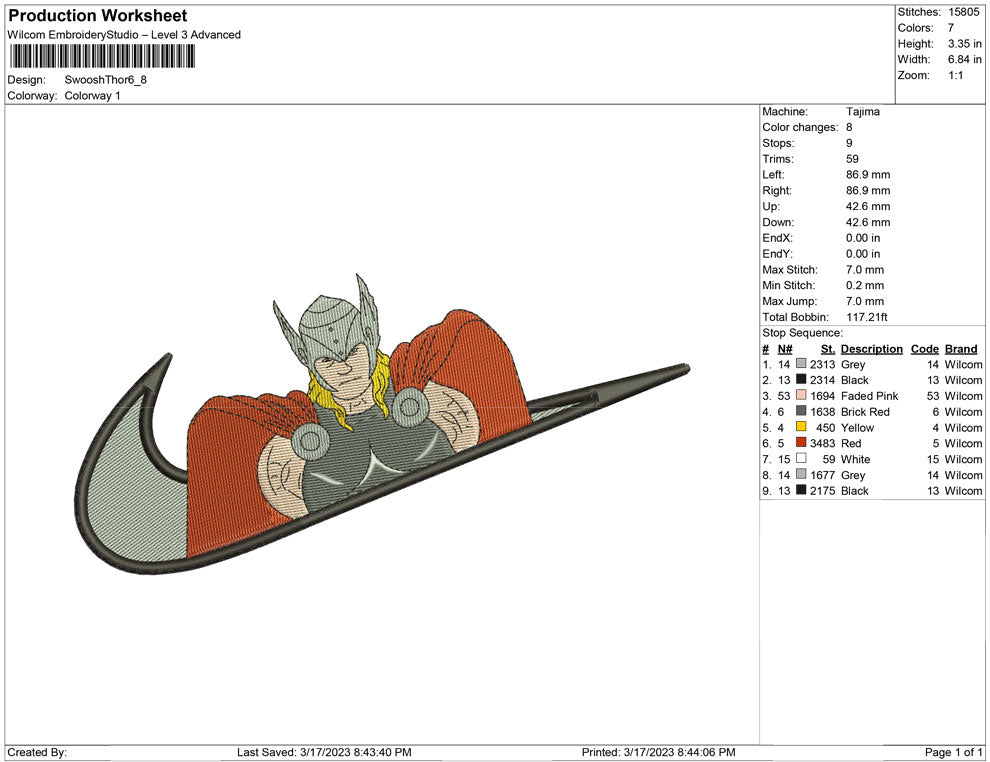The height and width of the screenshot is (762, 990).
Task: Click the Stops value '9'
Action: point(849,143)
